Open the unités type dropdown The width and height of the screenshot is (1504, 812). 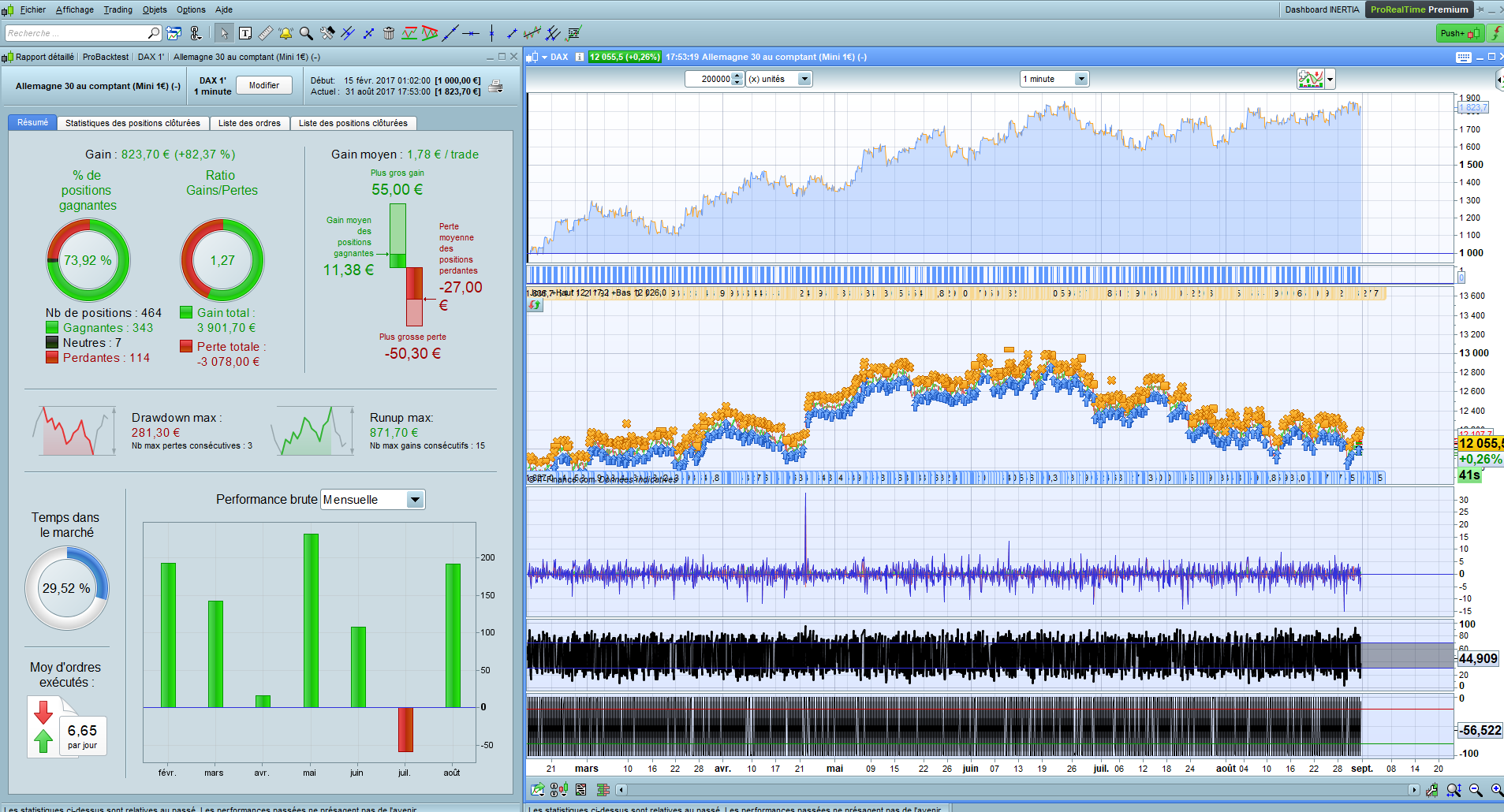[x=804, y=79]
